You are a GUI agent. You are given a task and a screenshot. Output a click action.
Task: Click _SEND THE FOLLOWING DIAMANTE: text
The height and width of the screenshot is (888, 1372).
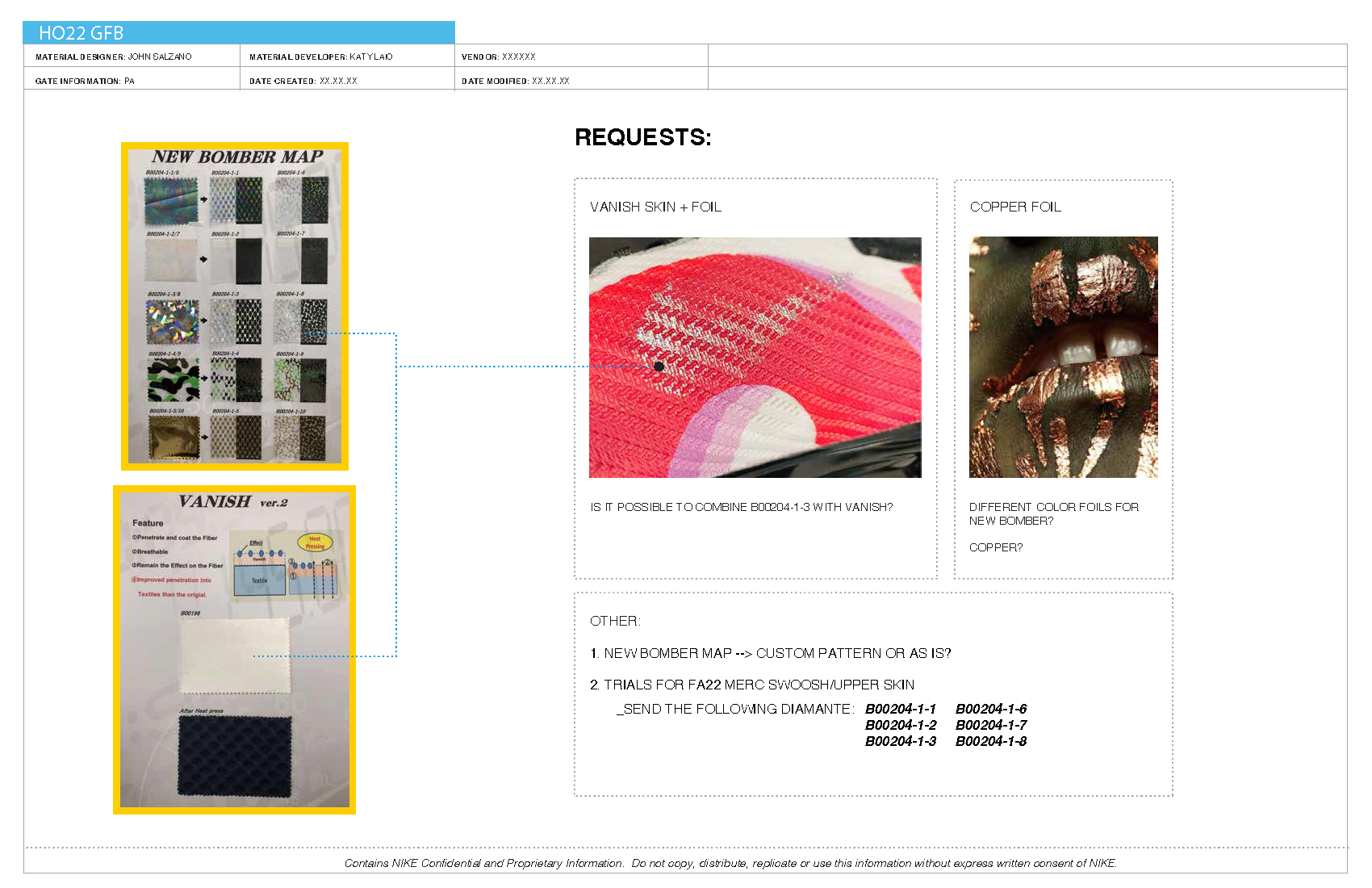pyautogui.click(x=735, y=709)
